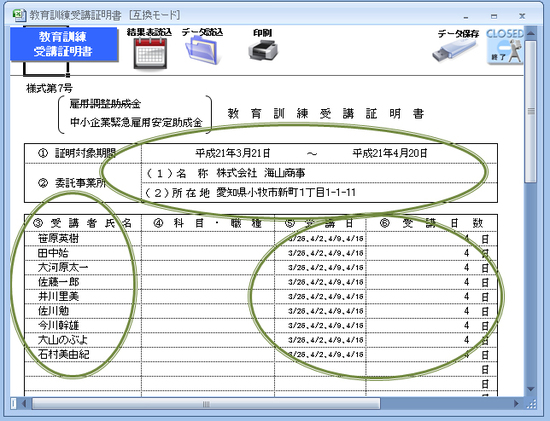Click the vertical scrollbar thumb

(x=530, y=111)
